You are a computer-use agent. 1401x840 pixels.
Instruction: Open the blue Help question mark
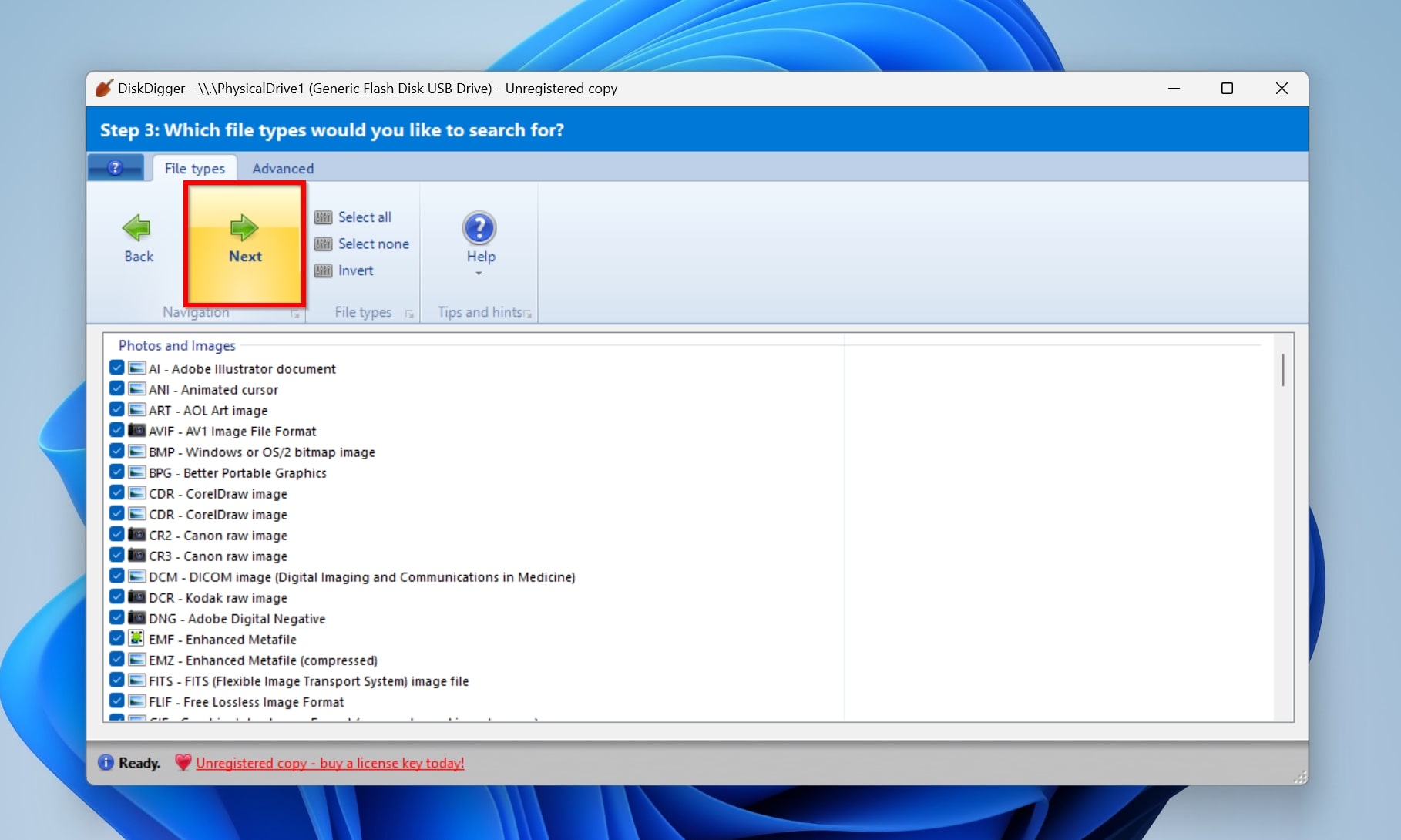[x=479, y=228]
